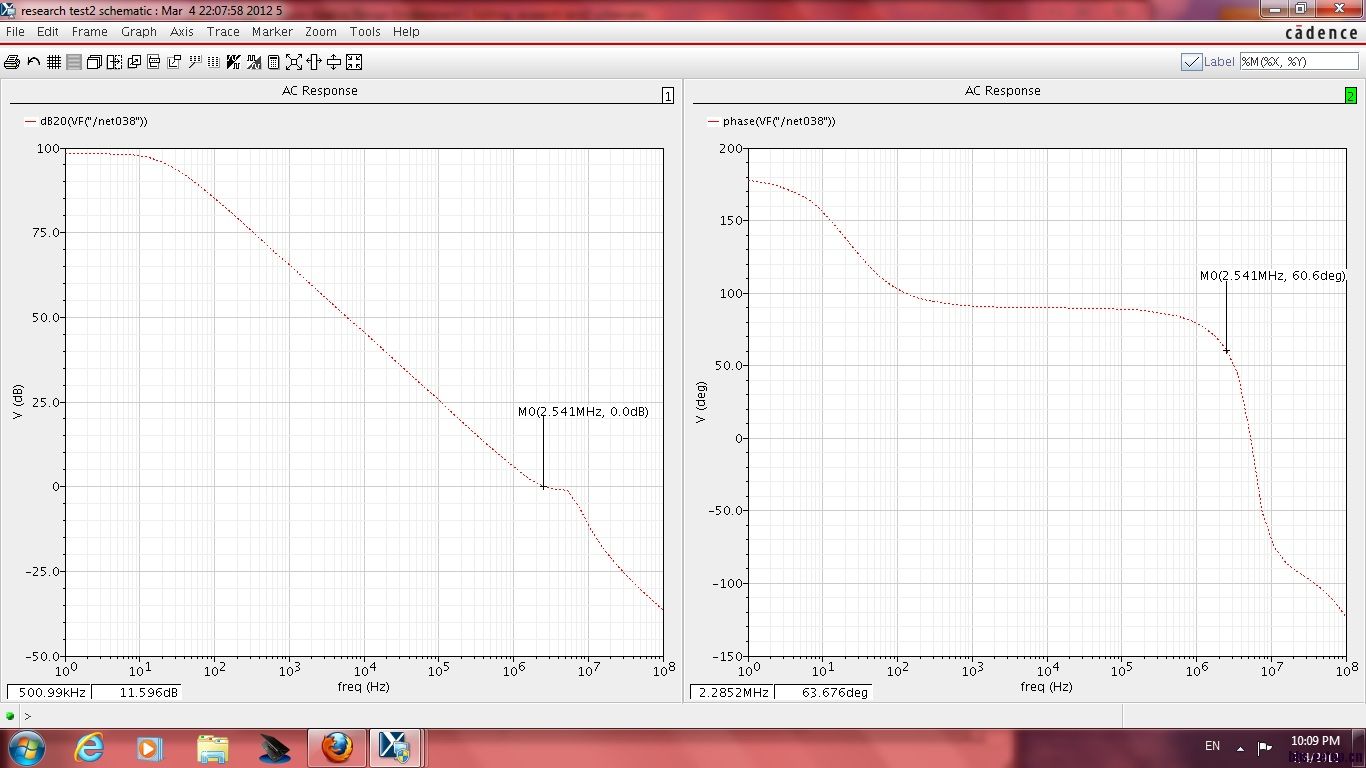
Task: Click the overlapping squares copy-window icon
Action: (134, 62)
